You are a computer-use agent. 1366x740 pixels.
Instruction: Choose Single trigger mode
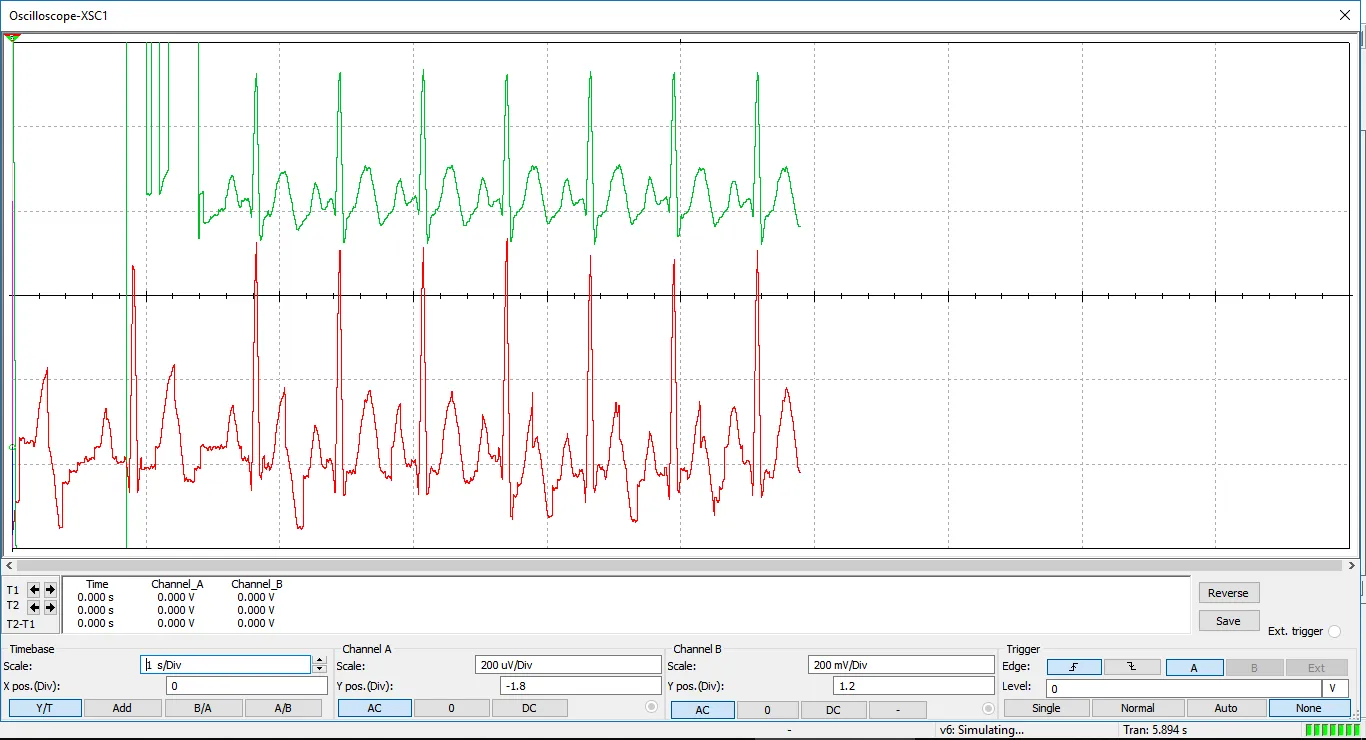(x=1046, y=708)
